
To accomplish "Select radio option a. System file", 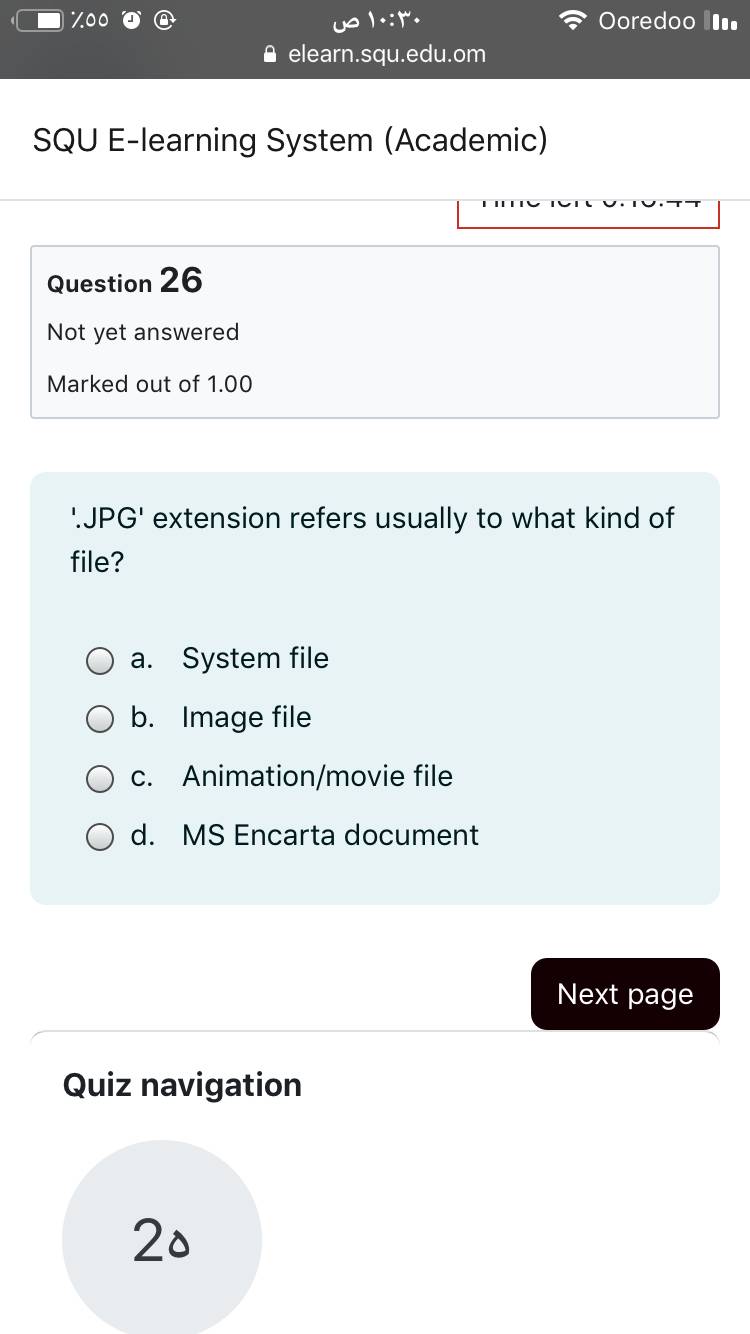I will click(99, 660).
